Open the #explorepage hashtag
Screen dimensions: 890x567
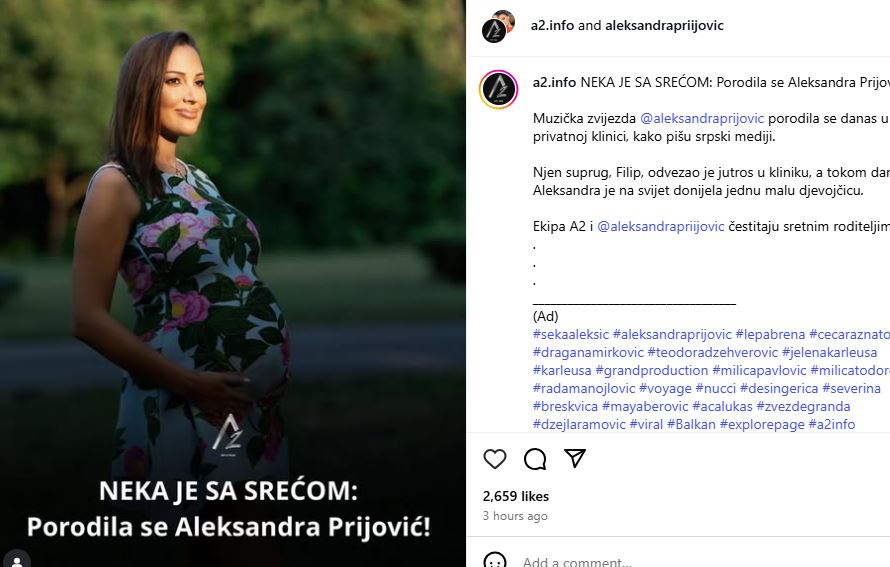click(762, 424)
